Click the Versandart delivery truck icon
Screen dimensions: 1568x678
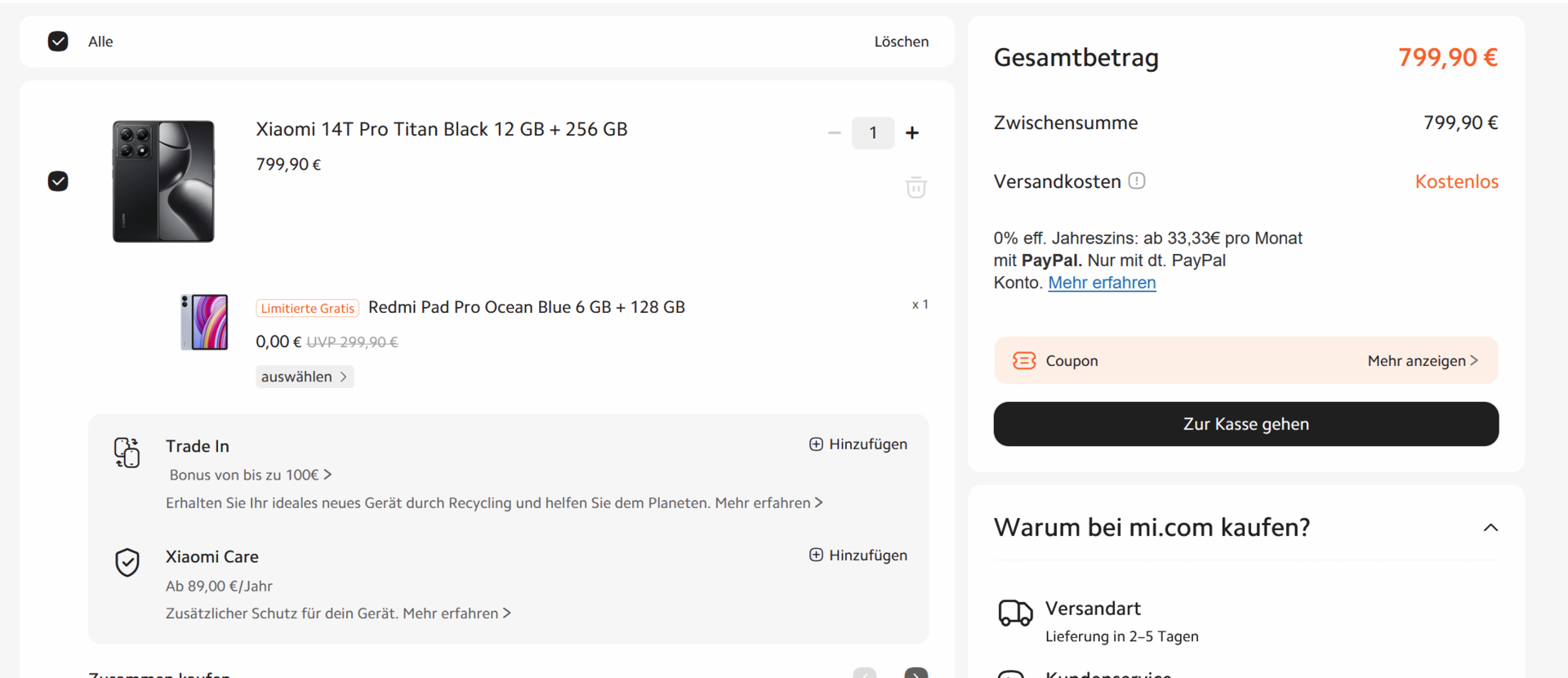coord(1015,613)
